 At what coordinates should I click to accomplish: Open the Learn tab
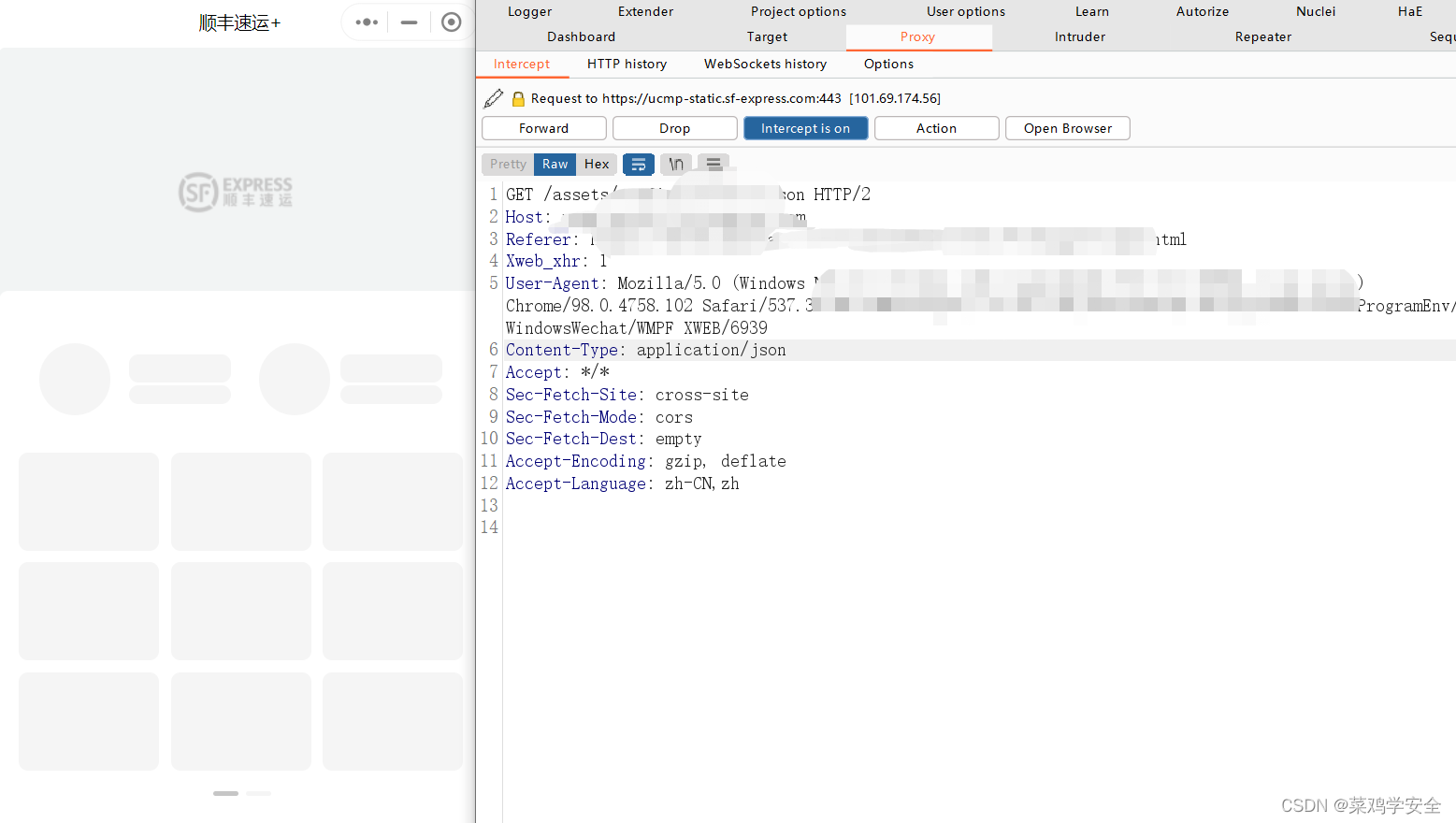pos(1092,11)
